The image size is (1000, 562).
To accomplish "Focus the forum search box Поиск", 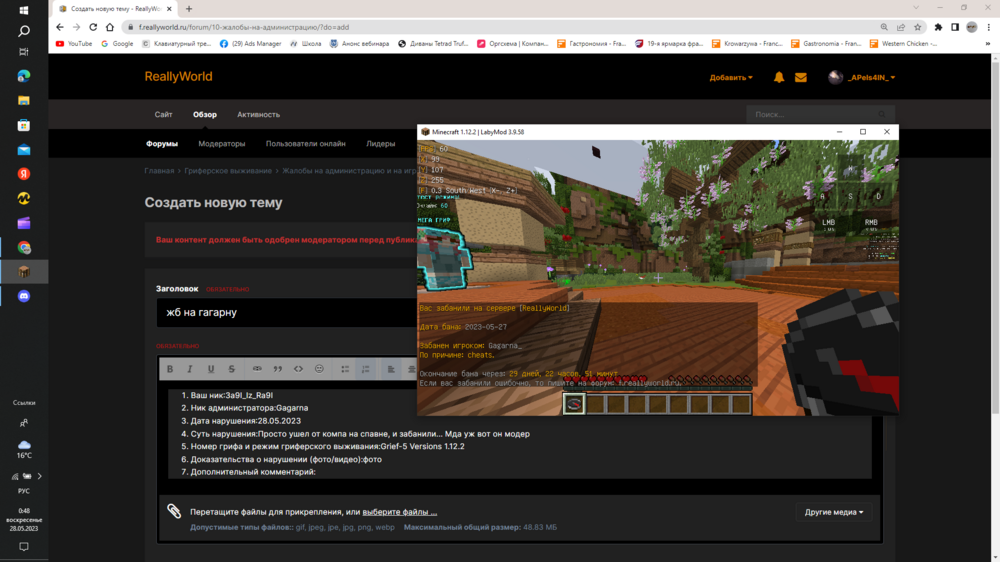I will tap(820, 114).
